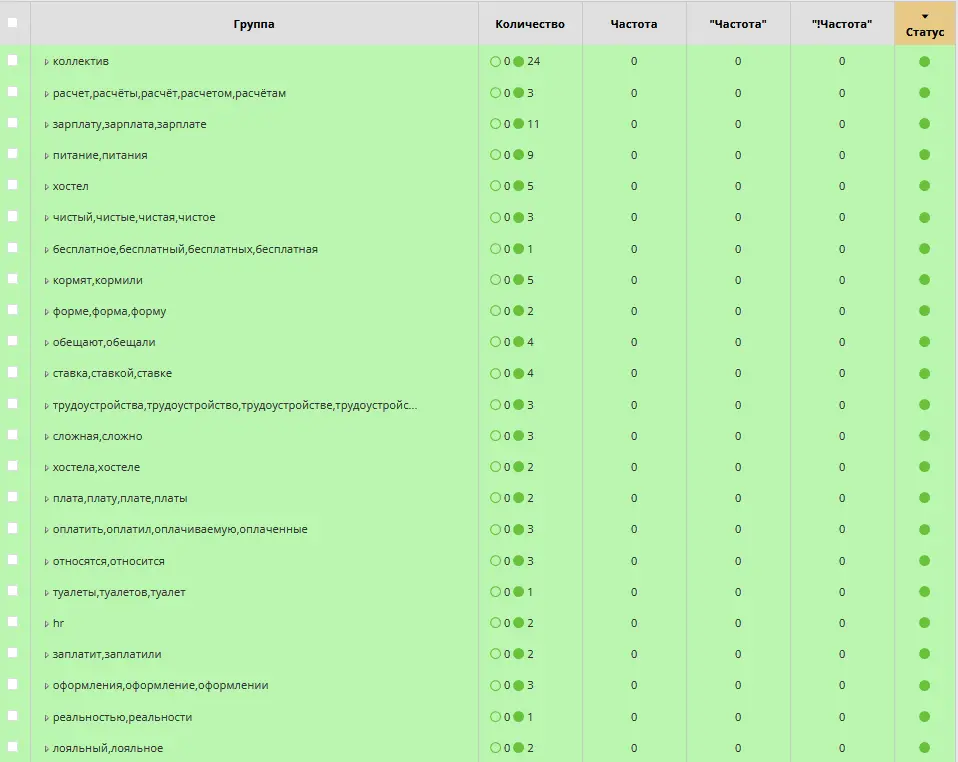Click filled green circle in кормят count cell

pyautogui.click(x=518, y=280)
